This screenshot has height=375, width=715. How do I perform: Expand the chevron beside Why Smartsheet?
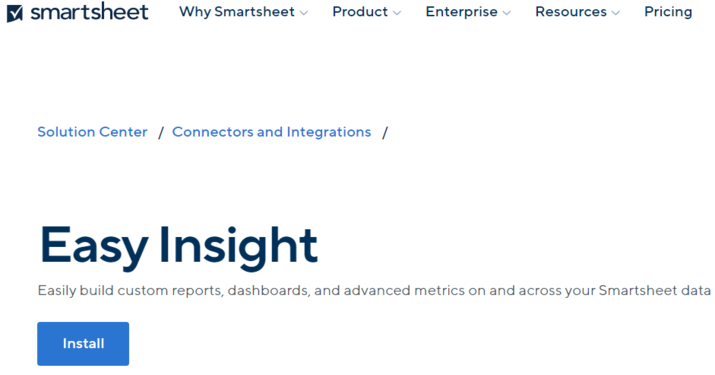tap(304, 13)
